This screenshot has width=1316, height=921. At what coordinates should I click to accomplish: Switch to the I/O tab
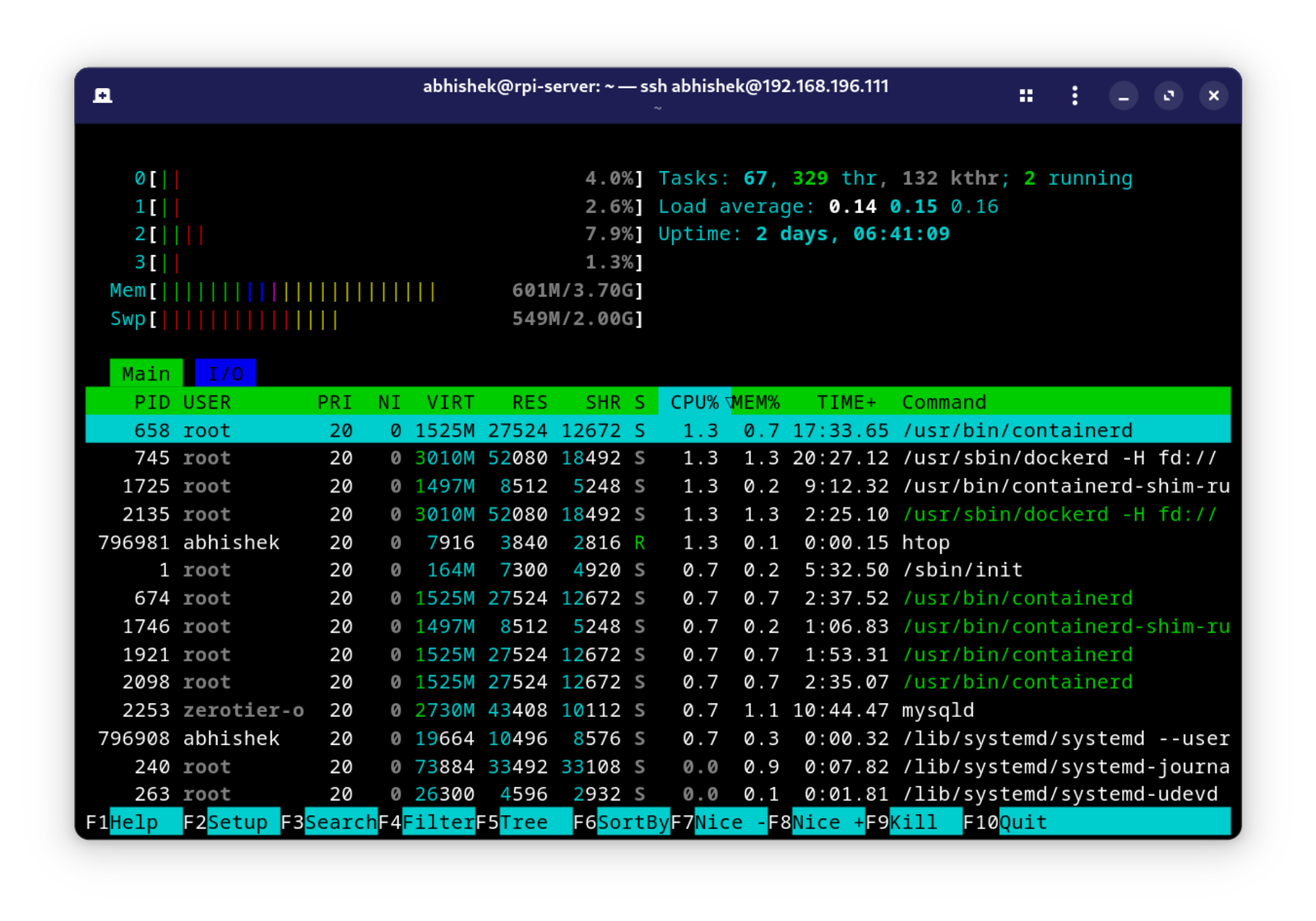click(x=225, y=373)
